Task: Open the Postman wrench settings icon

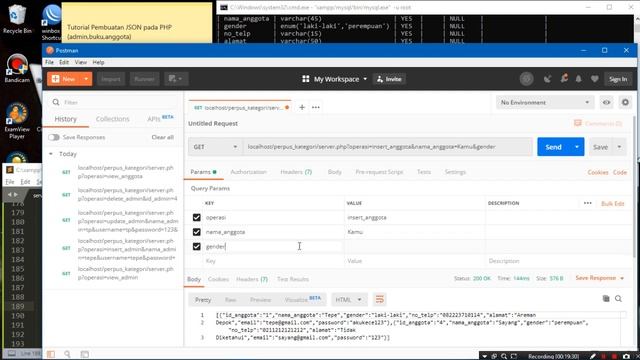Action: [564, 78]
